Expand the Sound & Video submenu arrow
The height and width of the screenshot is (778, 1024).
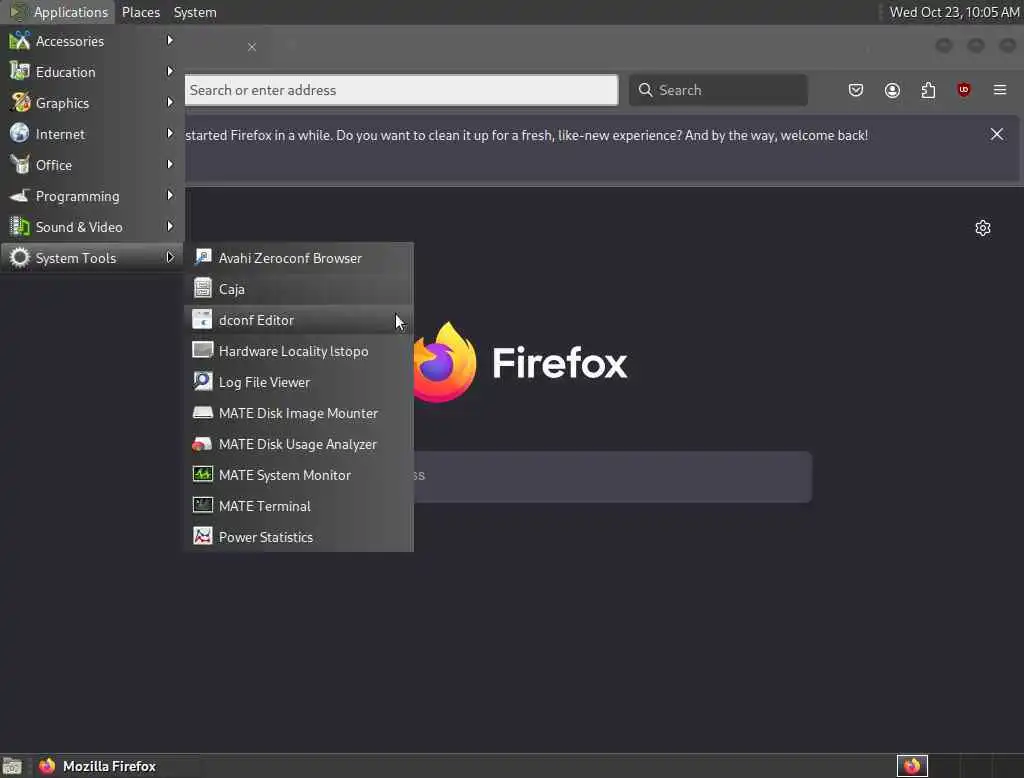(170, 227)
